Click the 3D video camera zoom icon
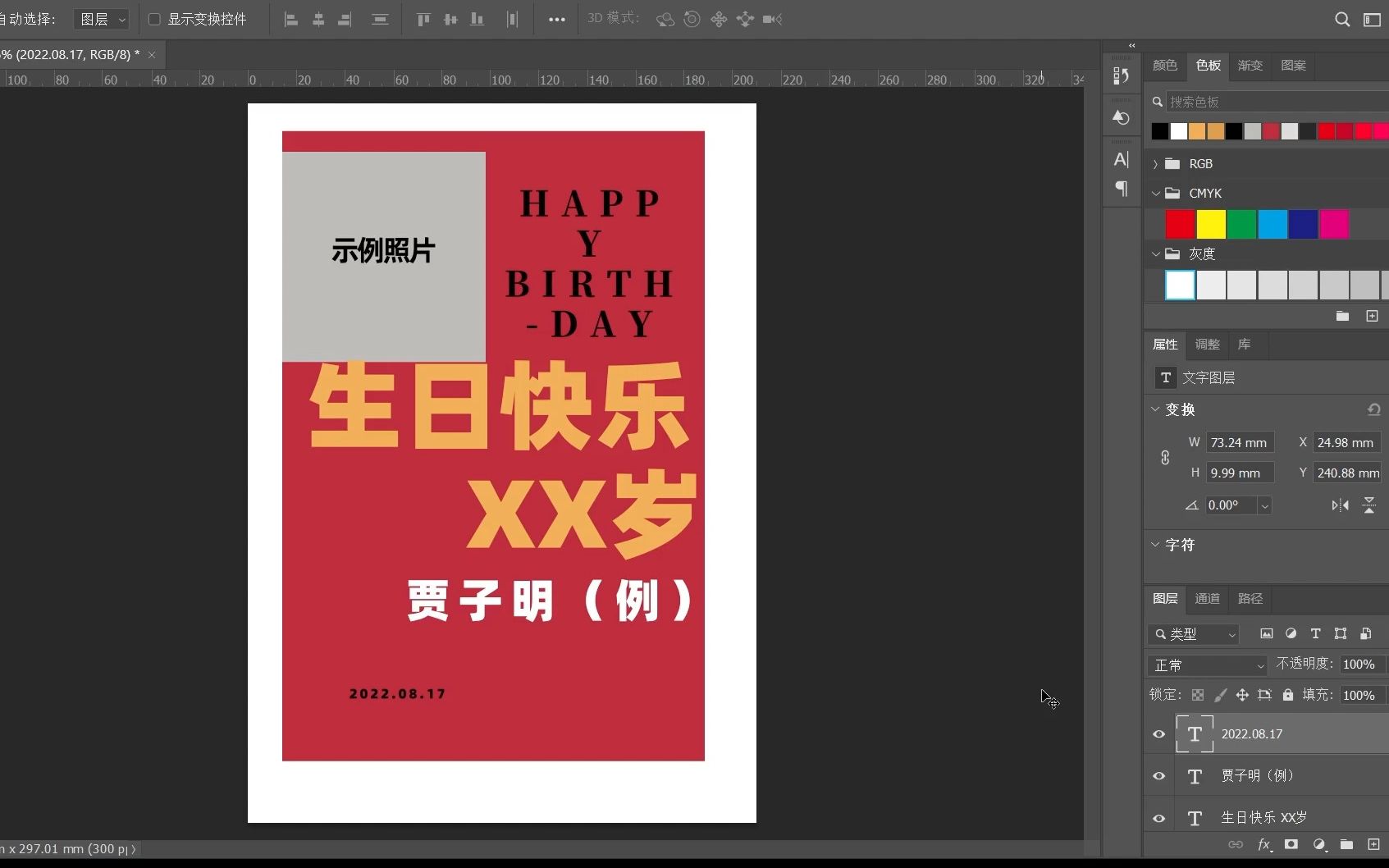The width and height of the screenshot is (1389, 868). 772,19
